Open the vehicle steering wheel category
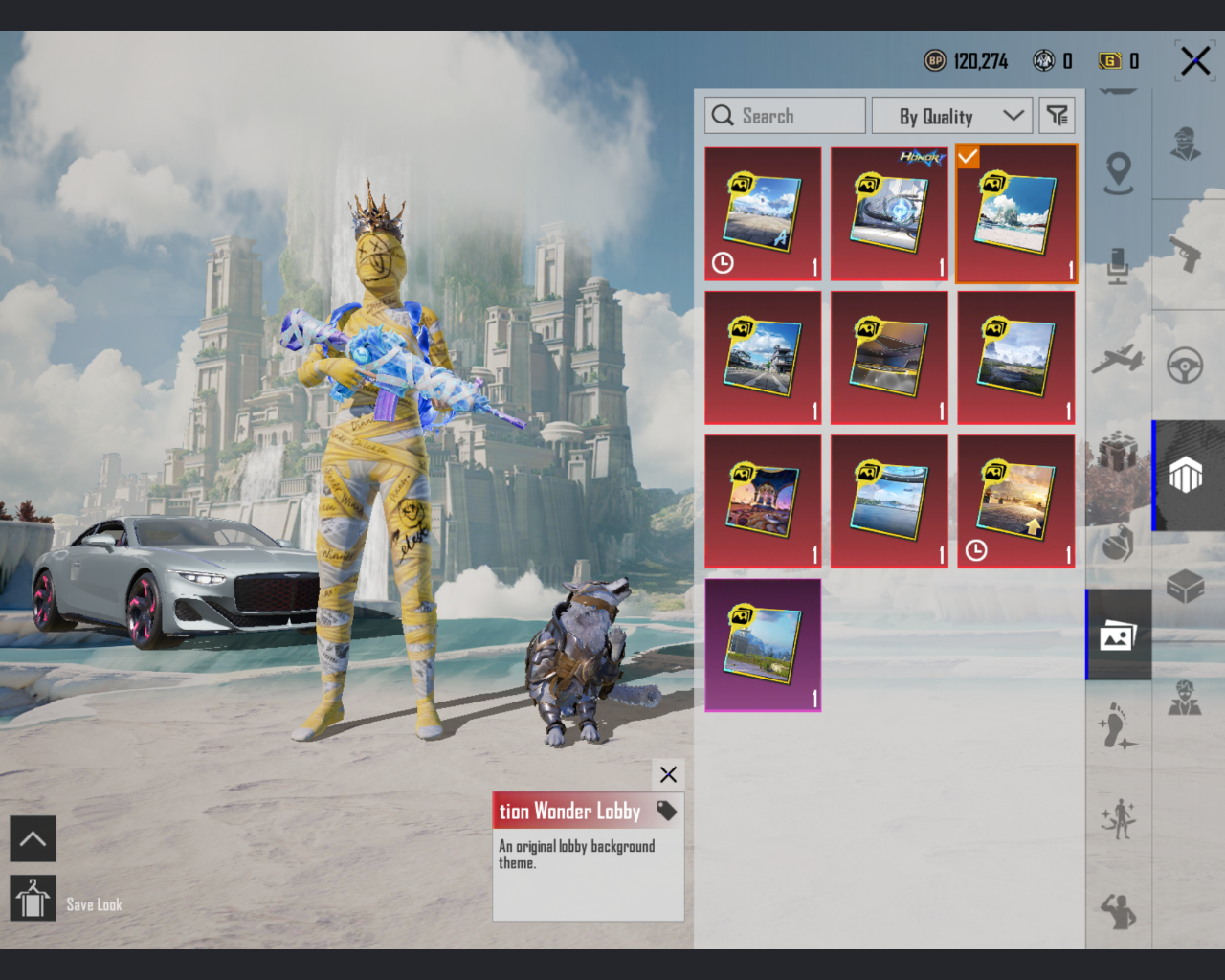The height and width of the screenshot is (980, 1225). pyautogui.click(x=1185, y=365)
